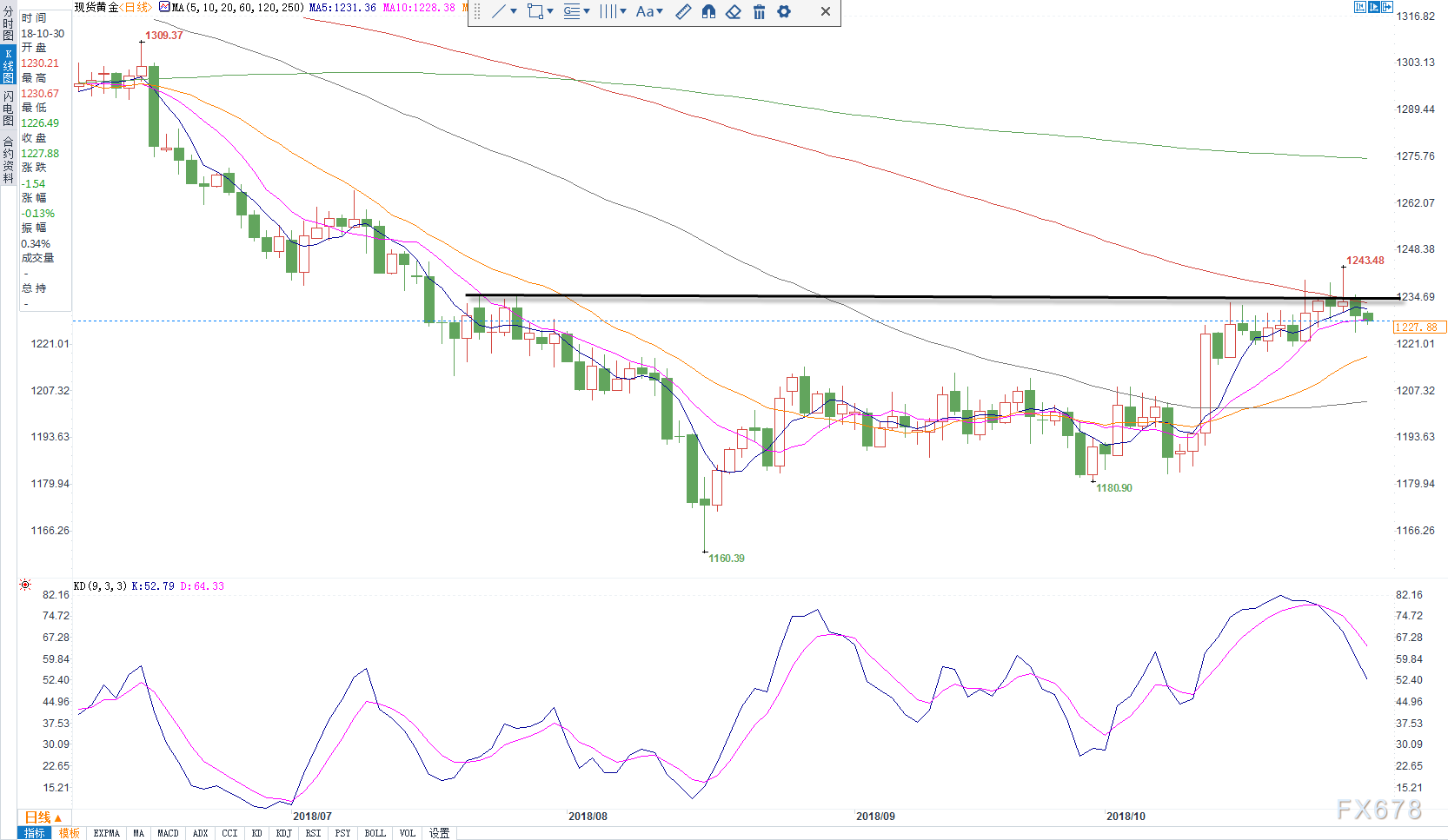Click the opening price 1230.21
Viewport: 1448px width, 840px height.
(x=40, y=63)
